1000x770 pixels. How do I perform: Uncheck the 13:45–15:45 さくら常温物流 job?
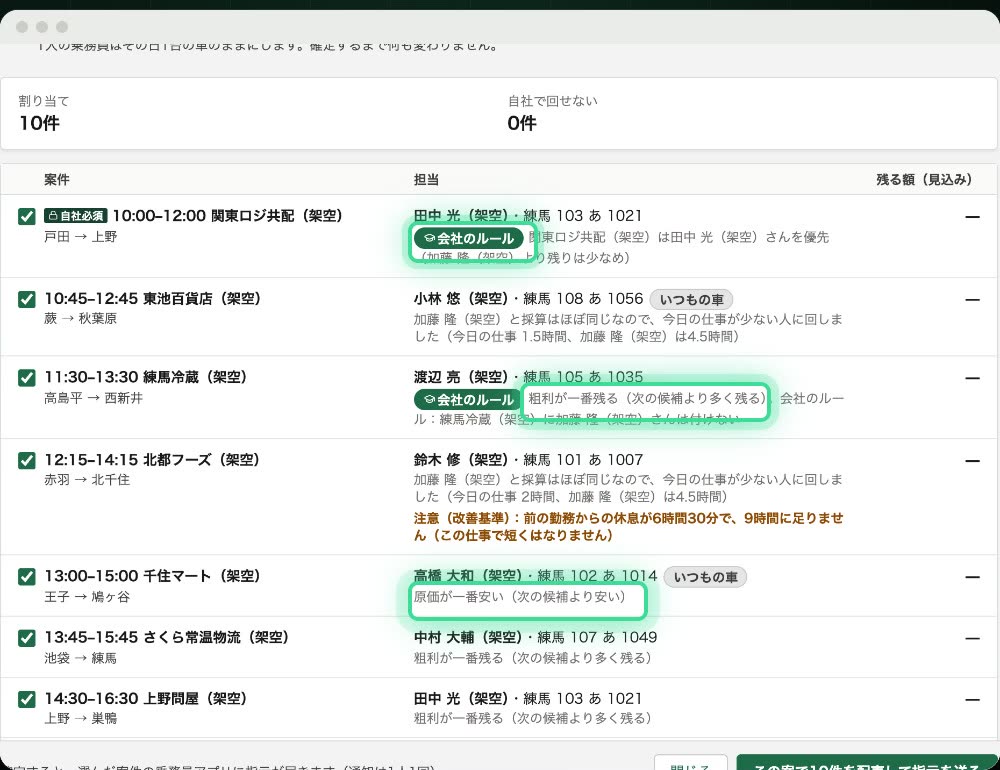click(x=27, y=638)
